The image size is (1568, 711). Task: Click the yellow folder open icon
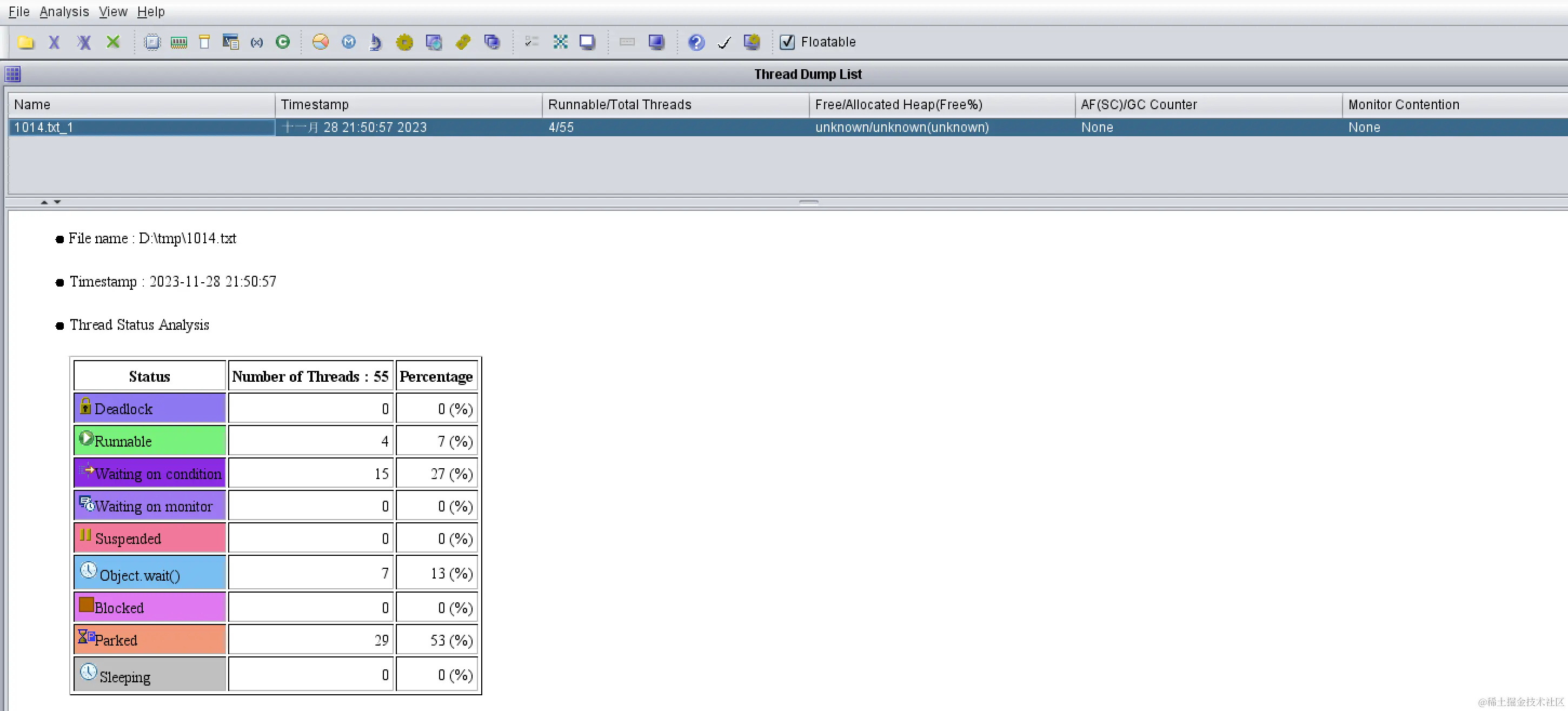click(25, 42)
